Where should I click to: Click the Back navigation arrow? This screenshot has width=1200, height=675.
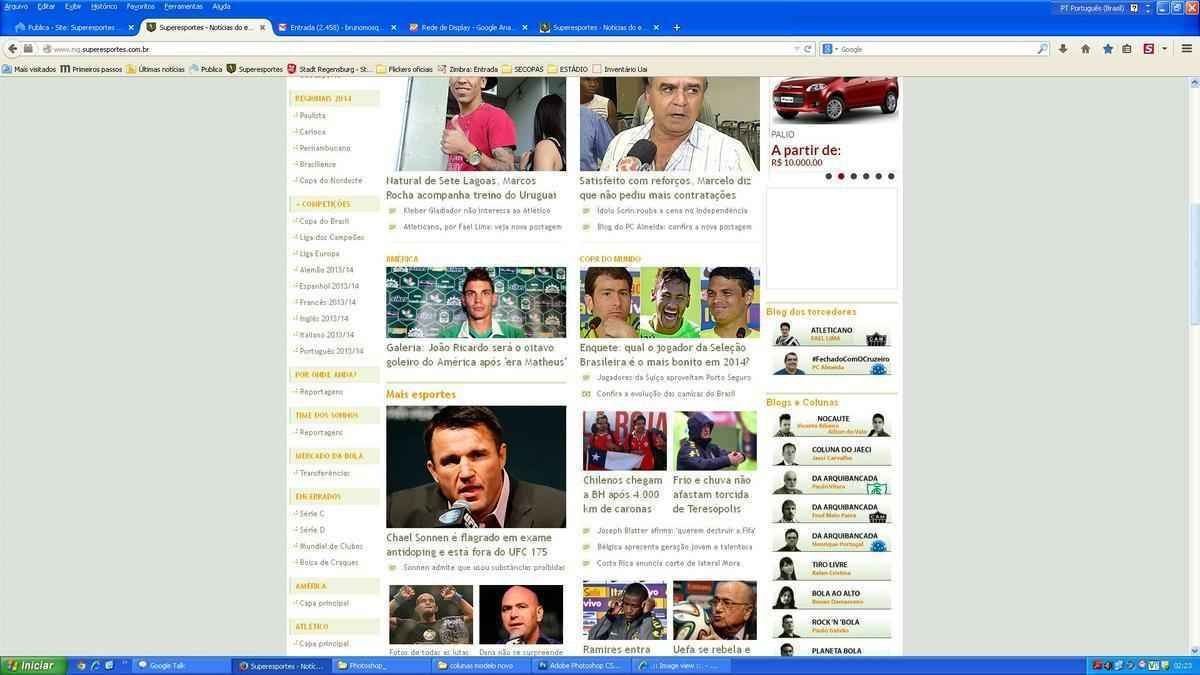12,48
